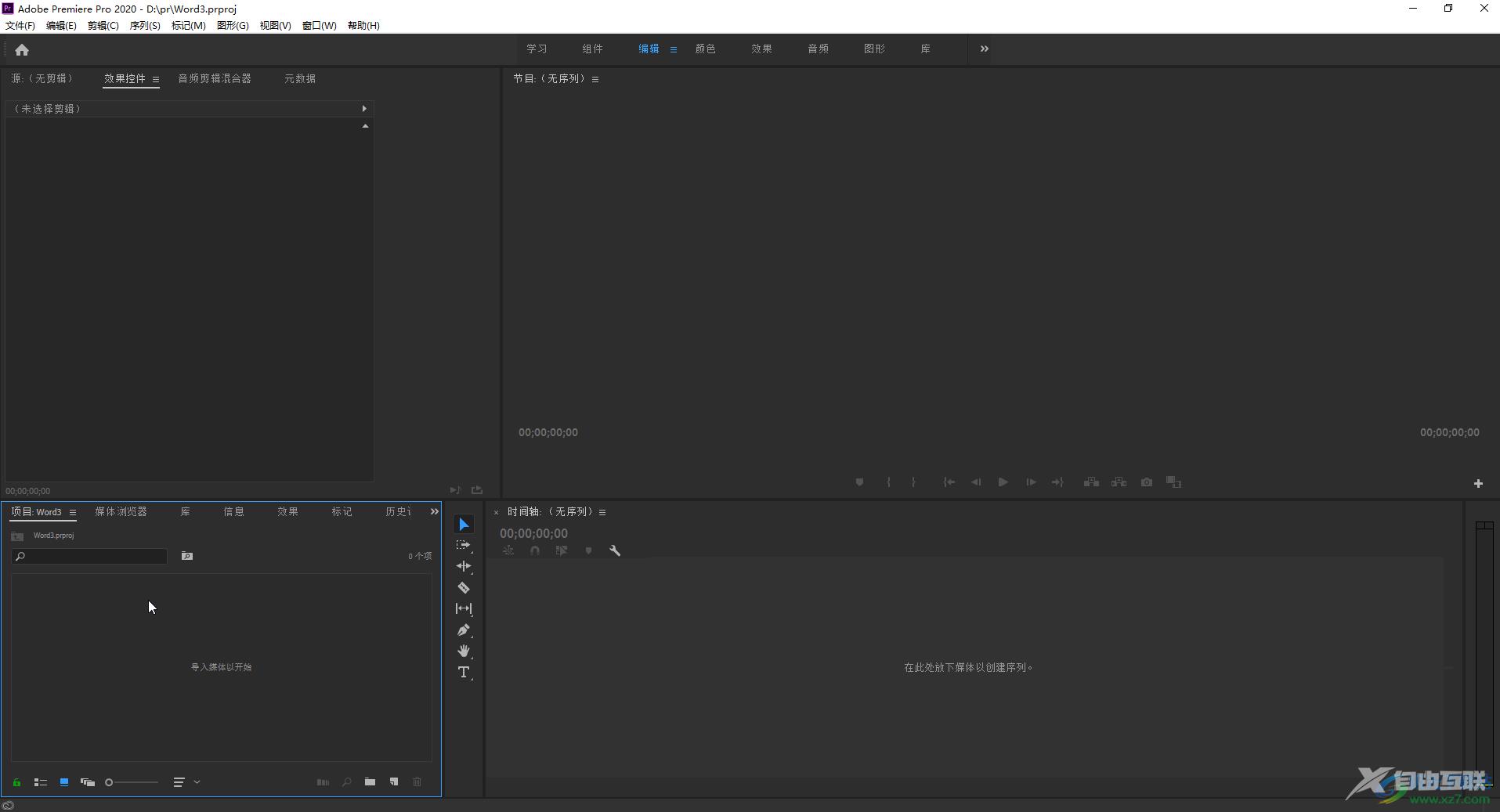The width and height of the screenshot is (1500, 812).
Task: Toggle Linked Selection in Timeline
Action: tap(562, 550)
